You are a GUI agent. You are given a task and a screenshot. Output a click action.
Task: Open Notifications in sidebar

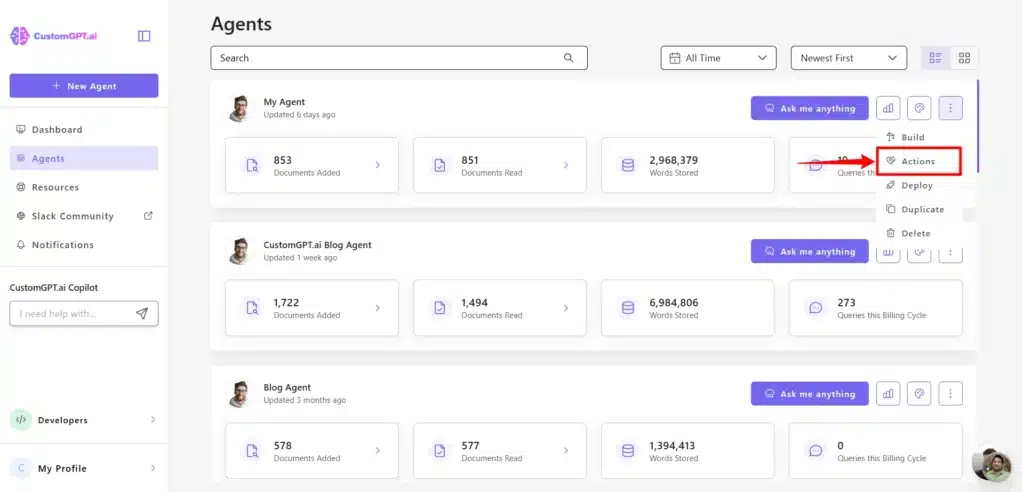84,244
